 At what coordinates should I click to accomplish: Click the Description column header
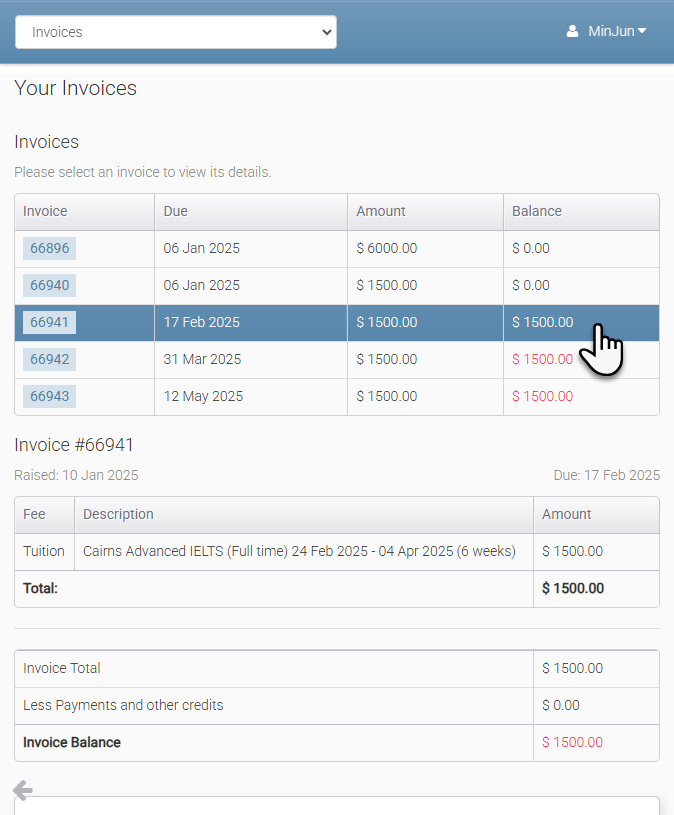point(118,514)
